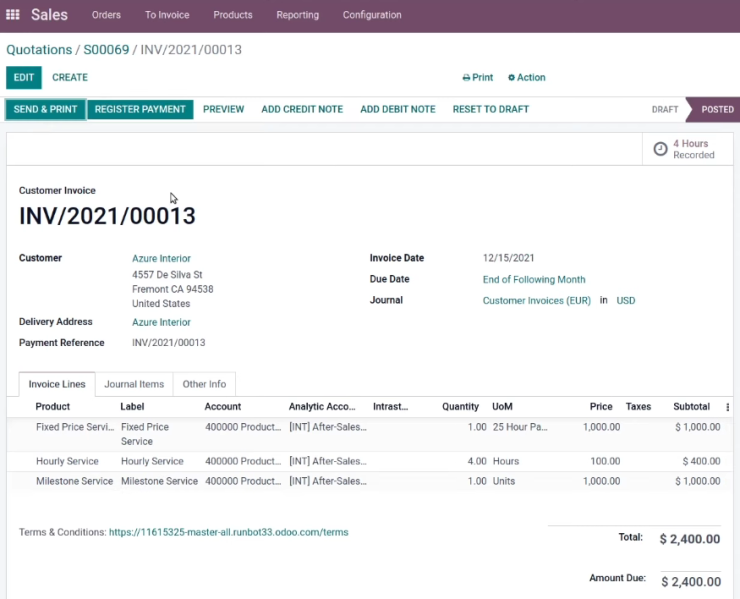Click the Product column header
The width and height of the screenshot is (740, 599).
click(52, 407)
